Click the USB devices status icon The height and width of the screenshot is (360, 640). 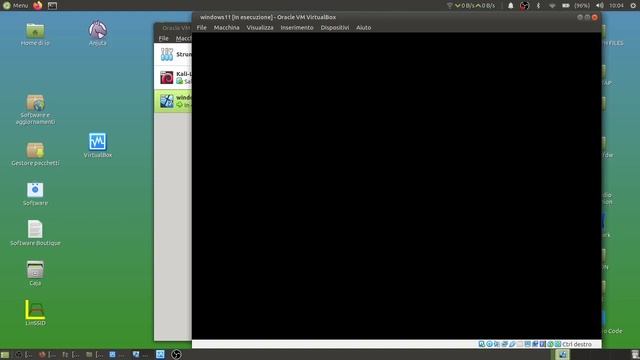512,344
